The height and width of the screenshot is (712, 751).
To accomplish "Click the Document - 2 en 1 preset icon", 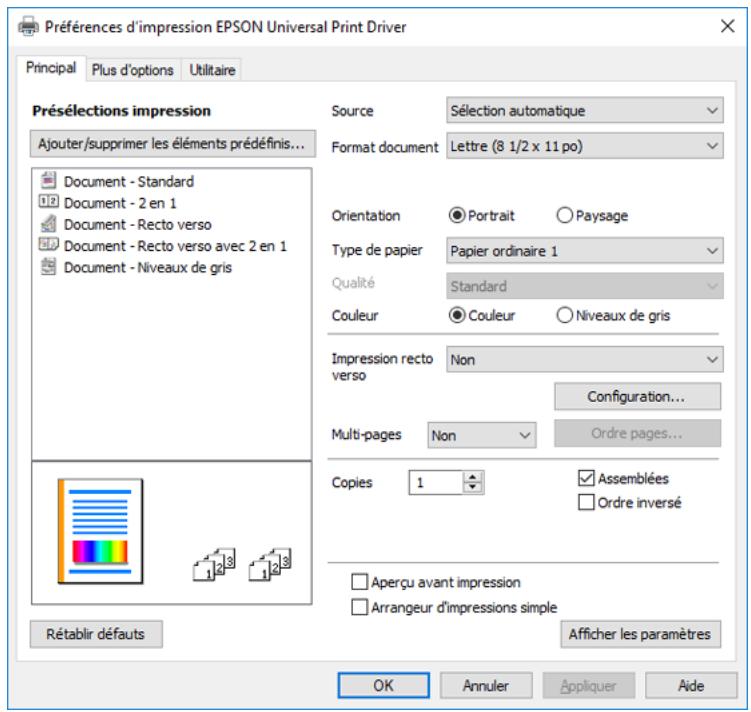I will tap(48, 202).
